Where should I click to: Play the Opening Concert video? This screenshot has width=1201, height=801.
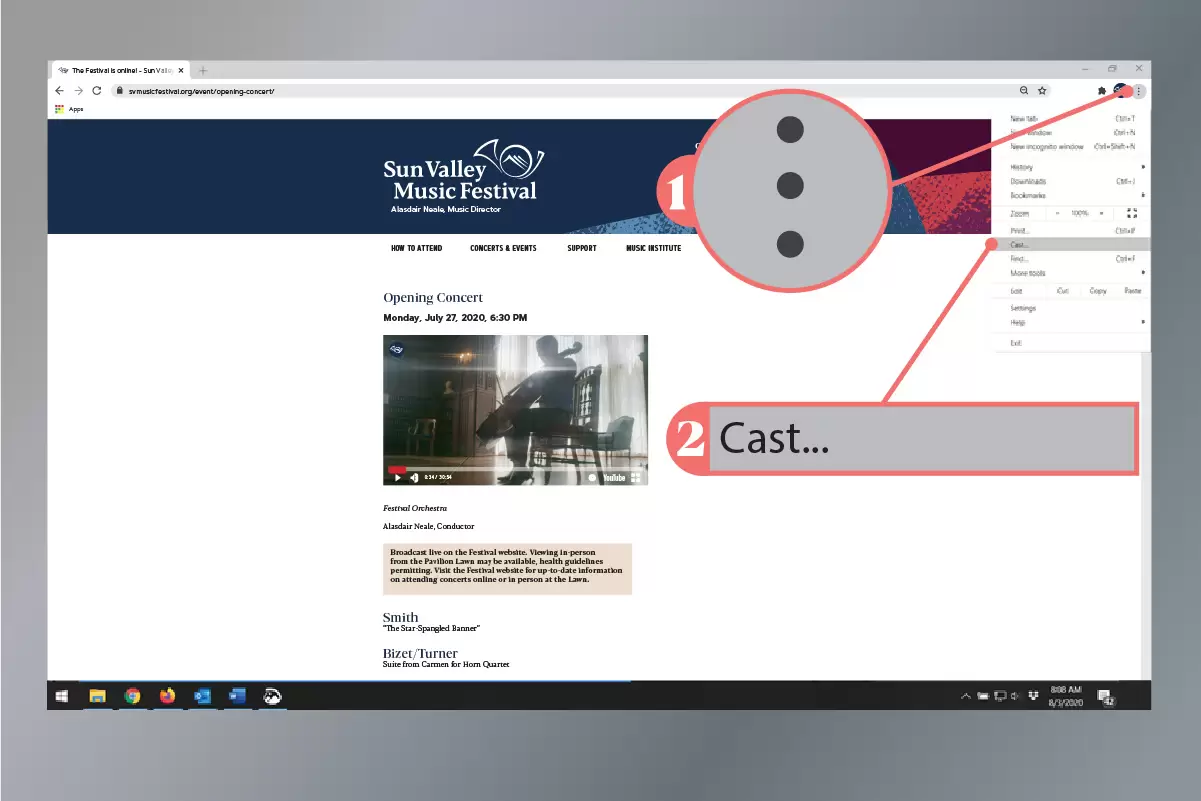click(x=397, y=477)
